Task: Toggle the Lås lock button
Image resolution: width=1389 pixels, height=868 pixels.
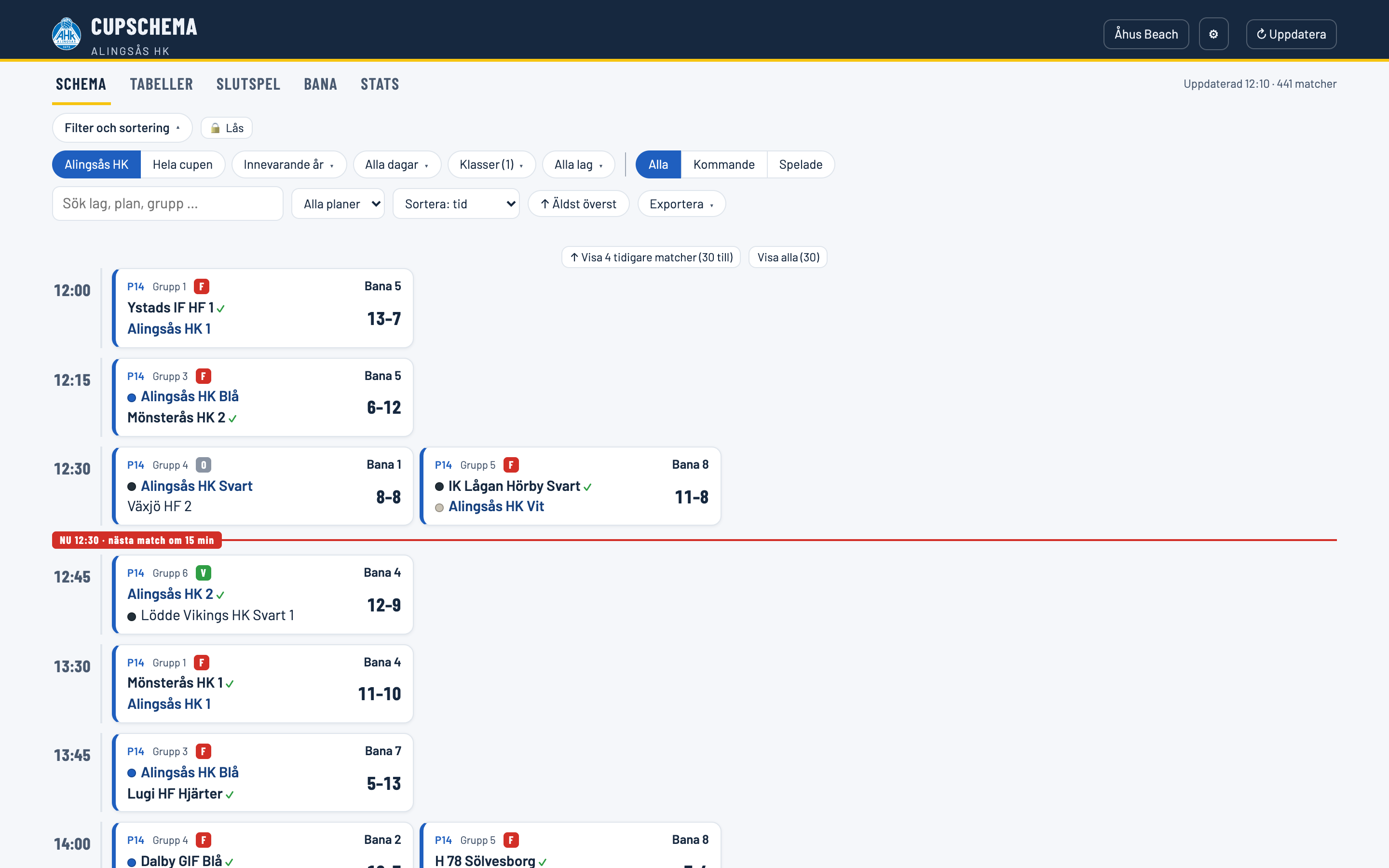Action: pos(227,128)
